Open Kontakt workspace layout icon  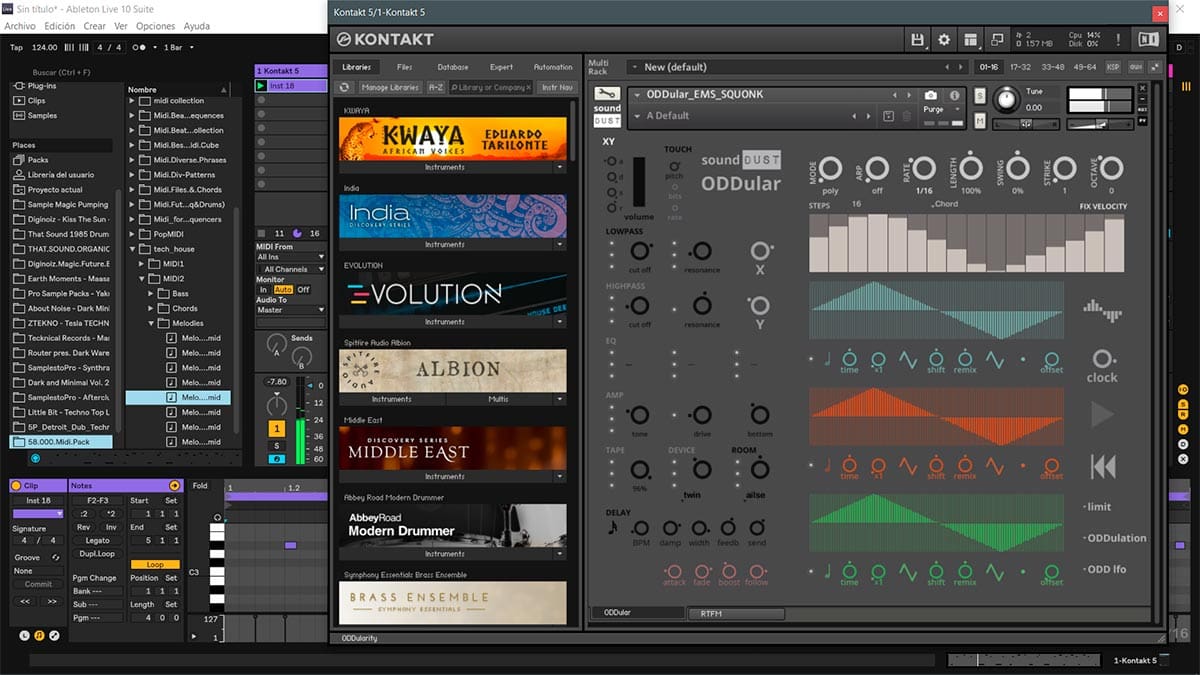click(x=970, y=39)
